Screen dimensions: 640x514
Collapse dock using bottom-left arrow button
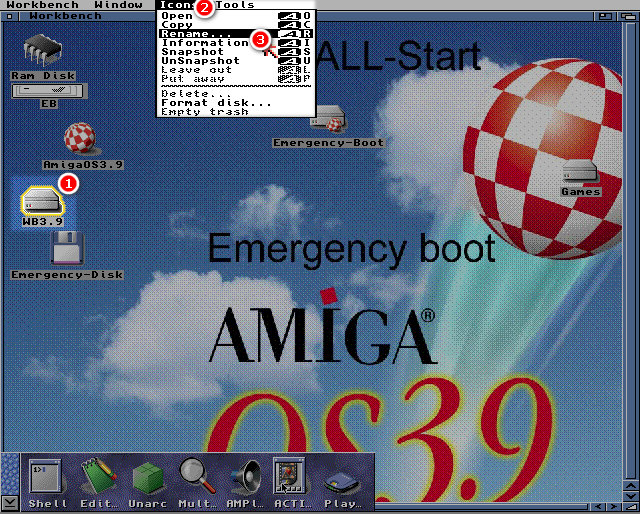point(10,502)
